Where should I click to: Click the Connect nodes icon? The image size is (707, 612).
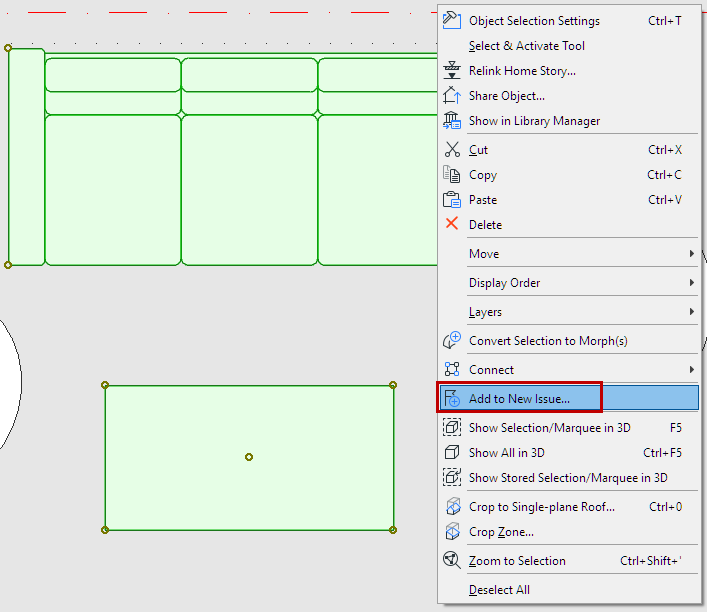(451, 369)
